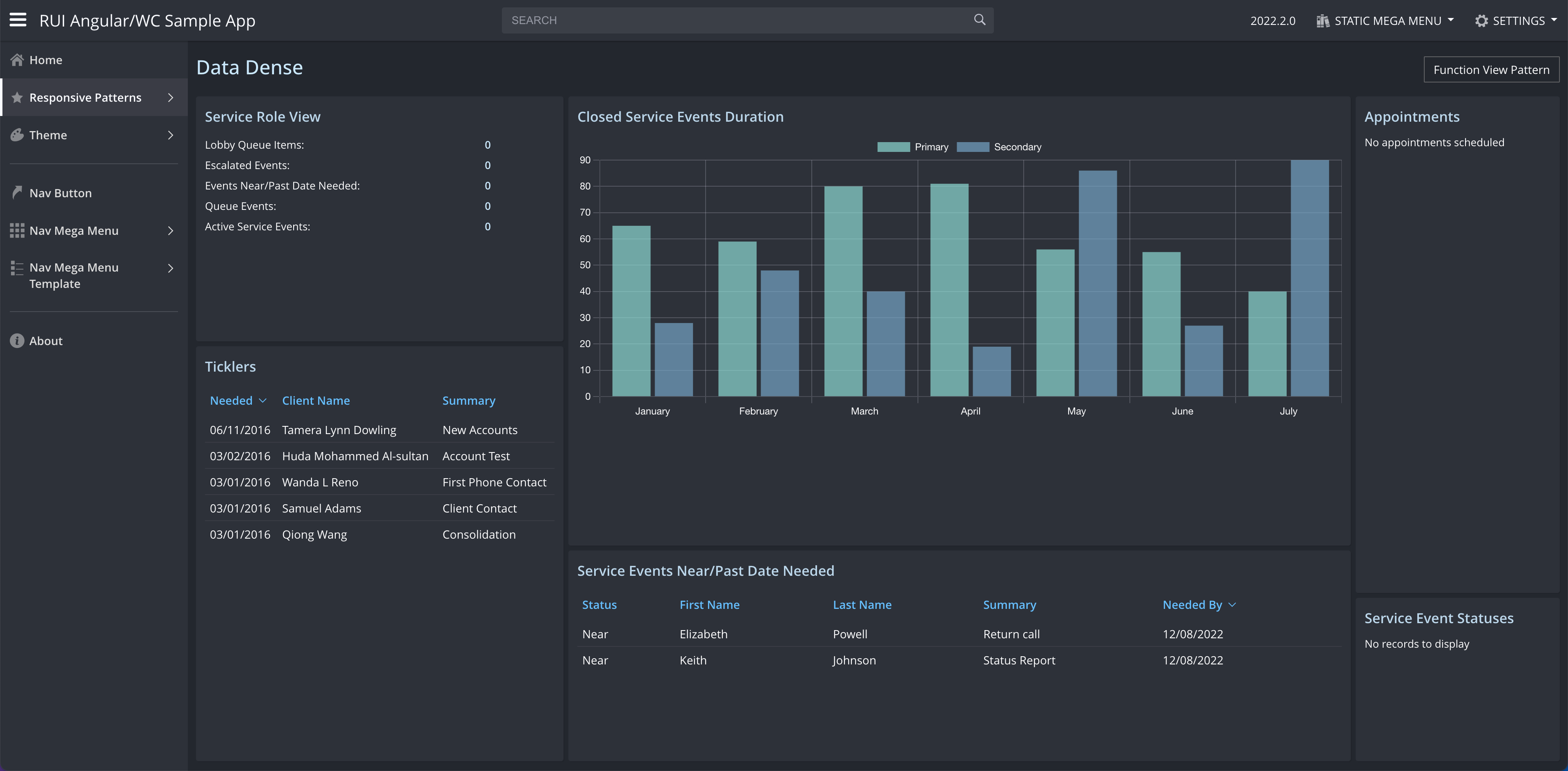Click the Function View Pattern button
This screenshot has height=771, width=1568.
[1491, 69]
